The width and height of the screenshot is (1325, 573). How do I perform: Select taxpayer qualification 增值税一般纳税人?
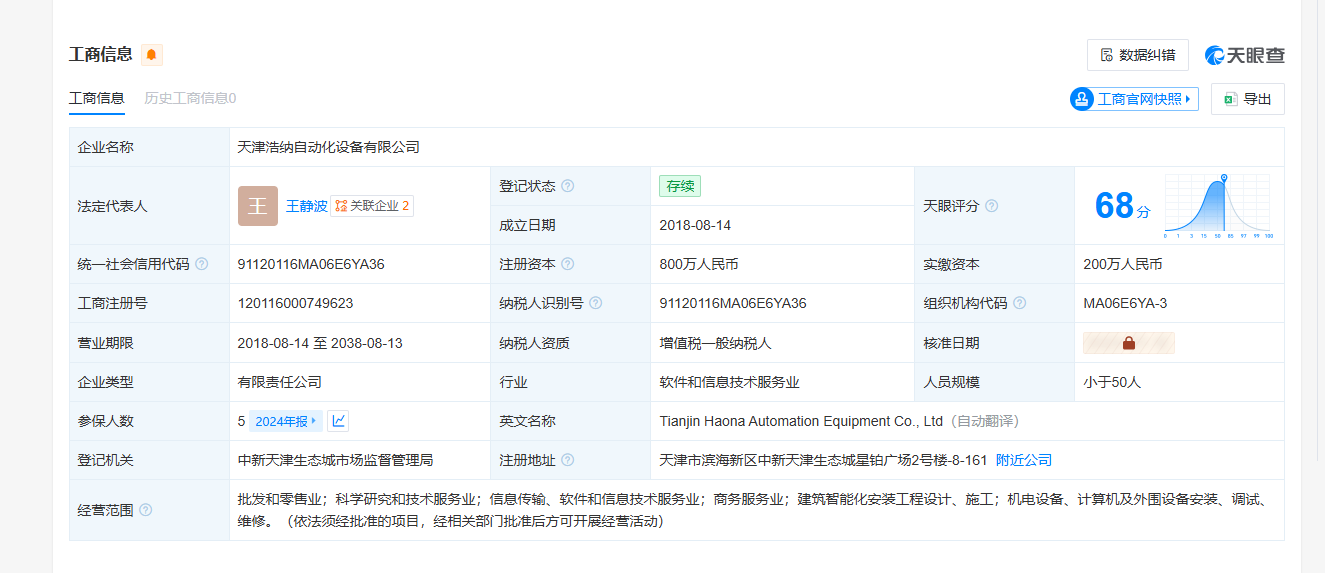(715, 343)
